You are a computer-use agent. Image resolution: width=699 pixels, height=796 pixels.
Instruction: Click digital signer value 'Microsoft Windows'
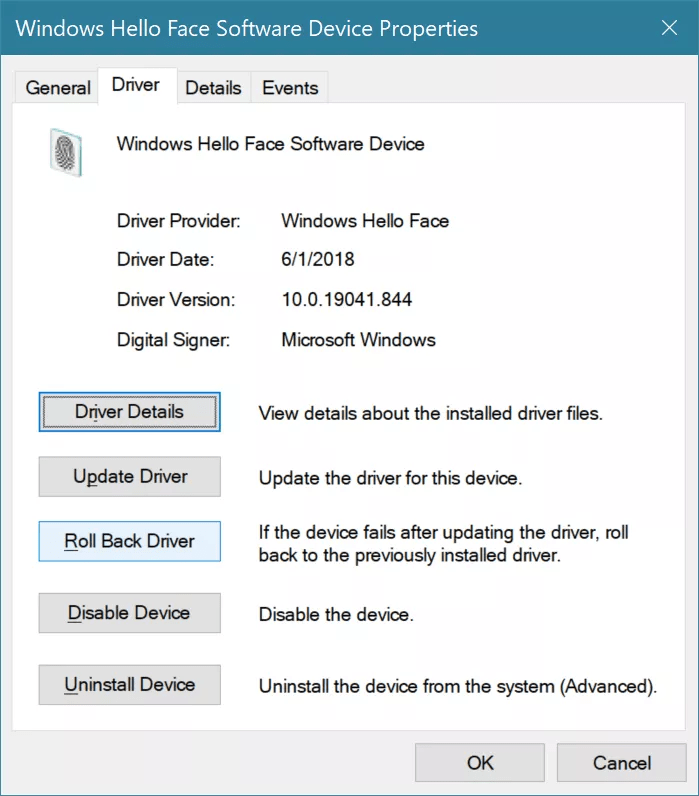(358, 340)
